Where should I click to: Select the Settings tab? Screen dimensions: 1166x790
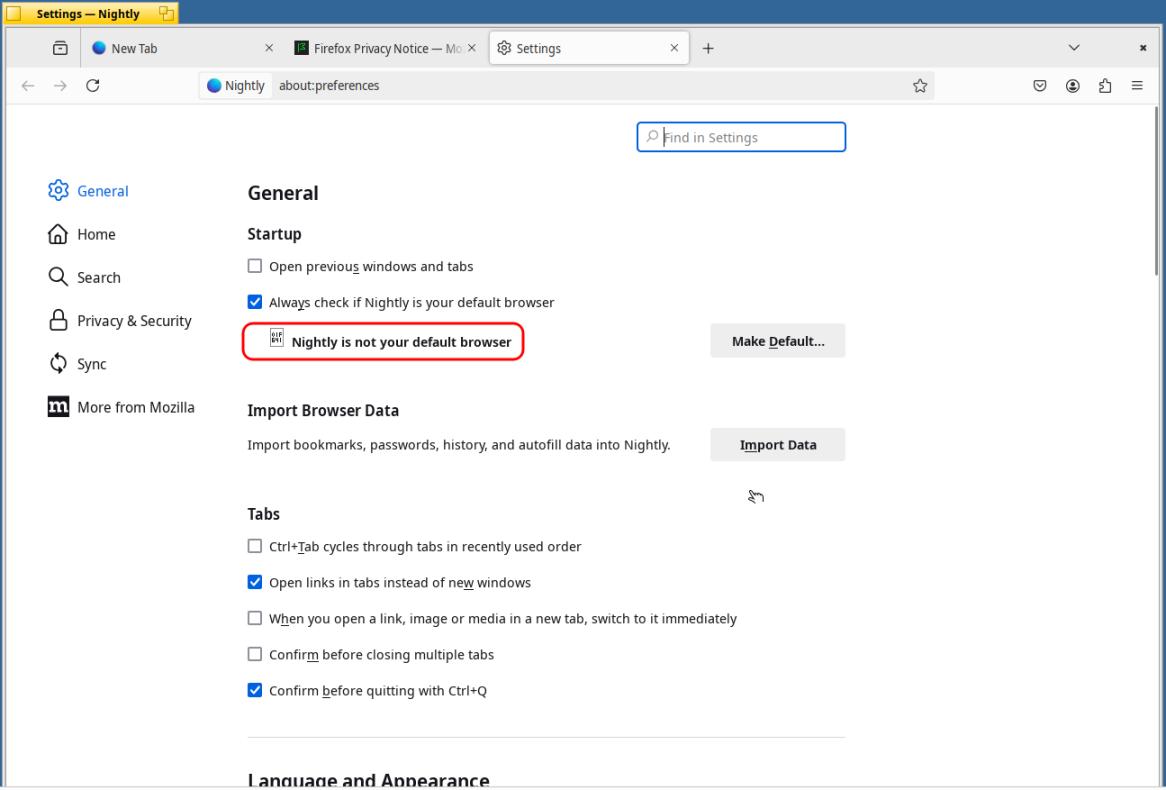pos(589,48)
